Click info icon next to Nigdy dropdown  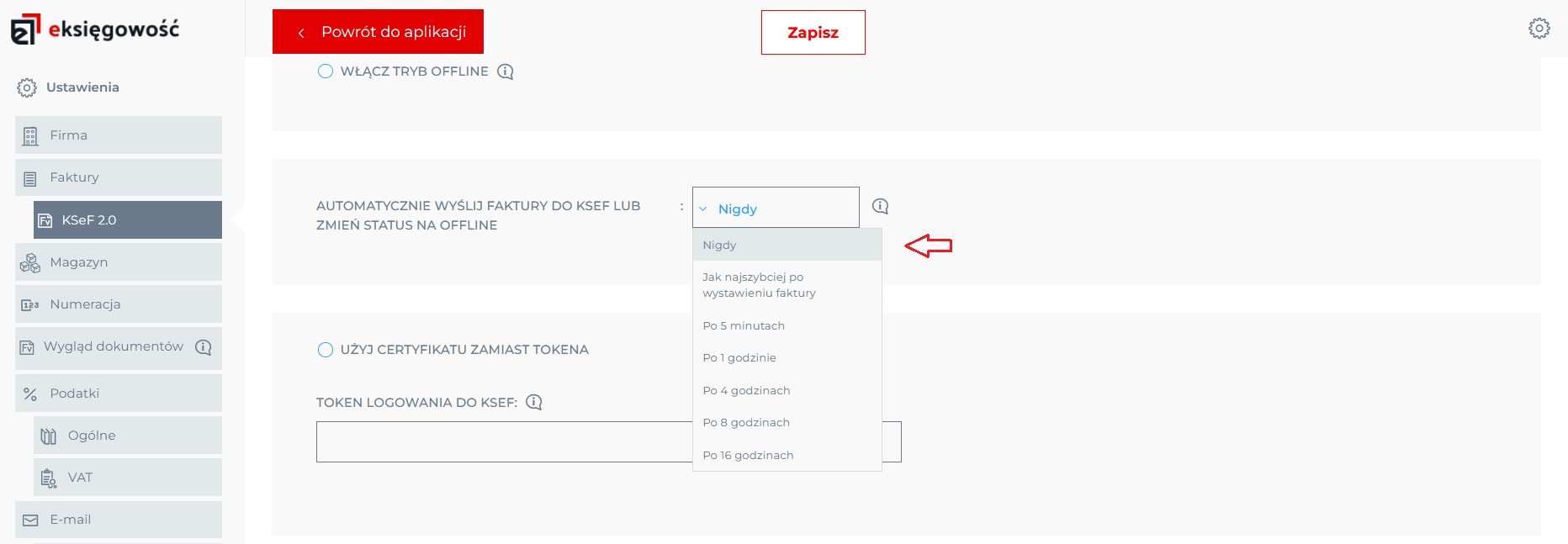(880, 206)
